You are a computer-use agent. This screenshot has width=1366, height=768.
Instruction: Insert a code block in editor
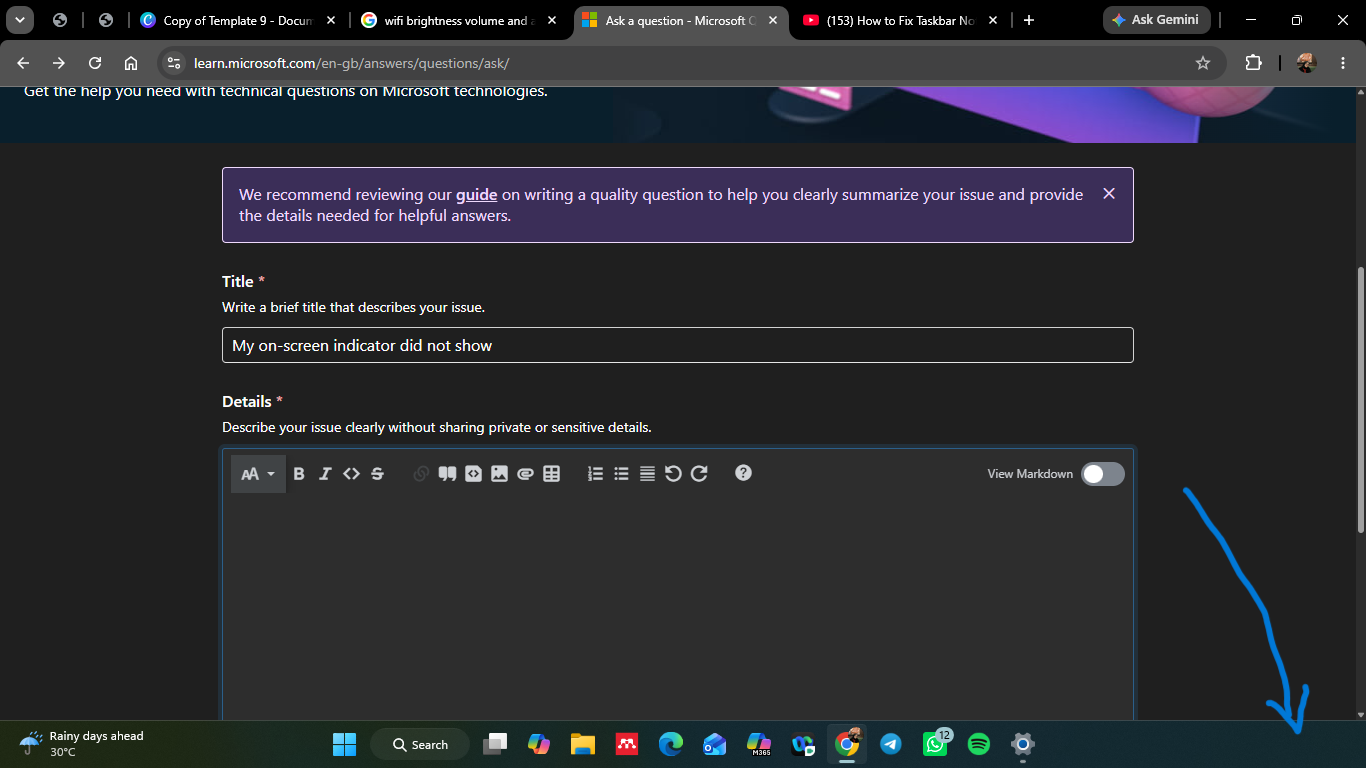[473, 474]
